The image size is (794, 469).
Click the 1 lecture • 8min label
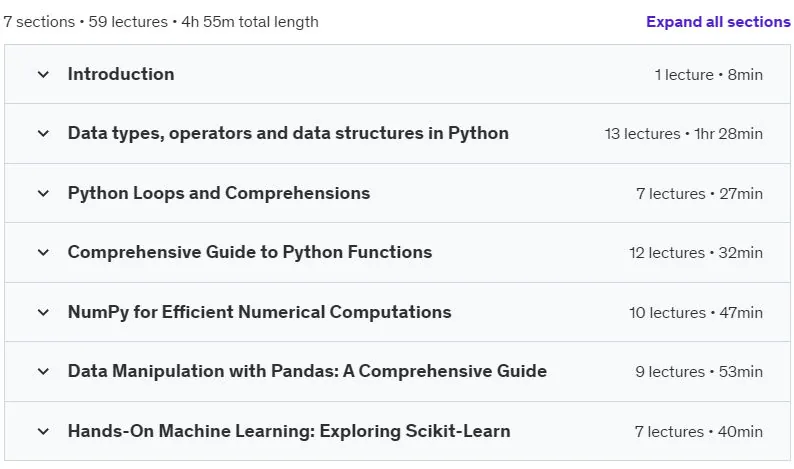click(x=708, y=75)
